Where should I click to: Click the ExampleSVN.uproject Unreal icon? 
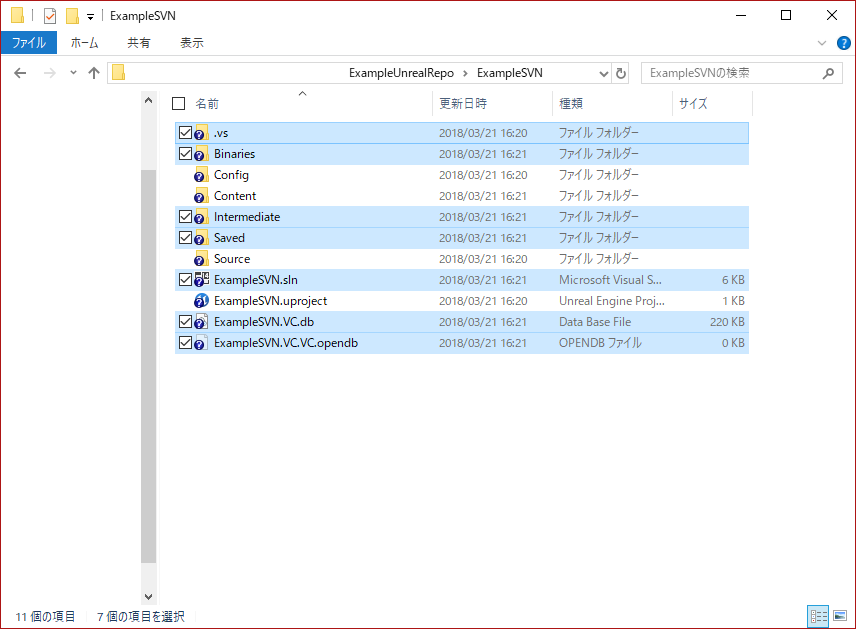[x=201, y=301]
